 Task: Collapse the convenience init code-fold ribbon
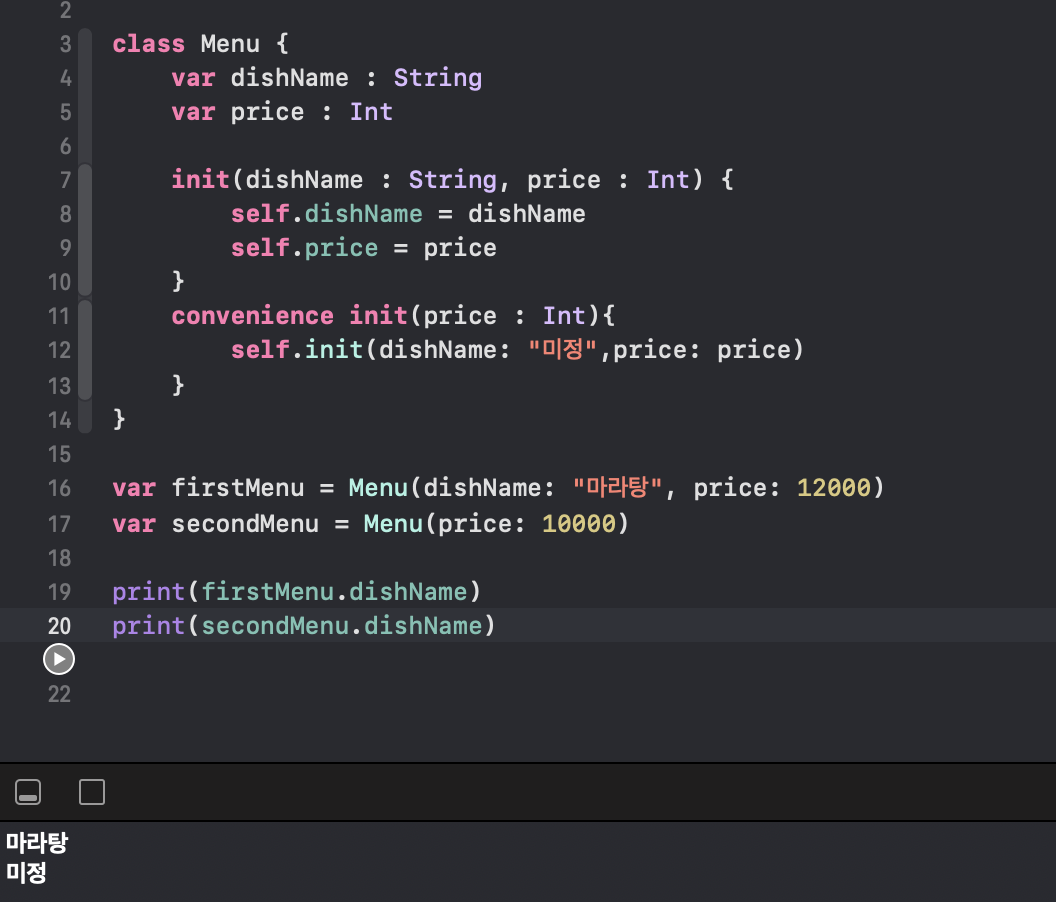[85, 350]
